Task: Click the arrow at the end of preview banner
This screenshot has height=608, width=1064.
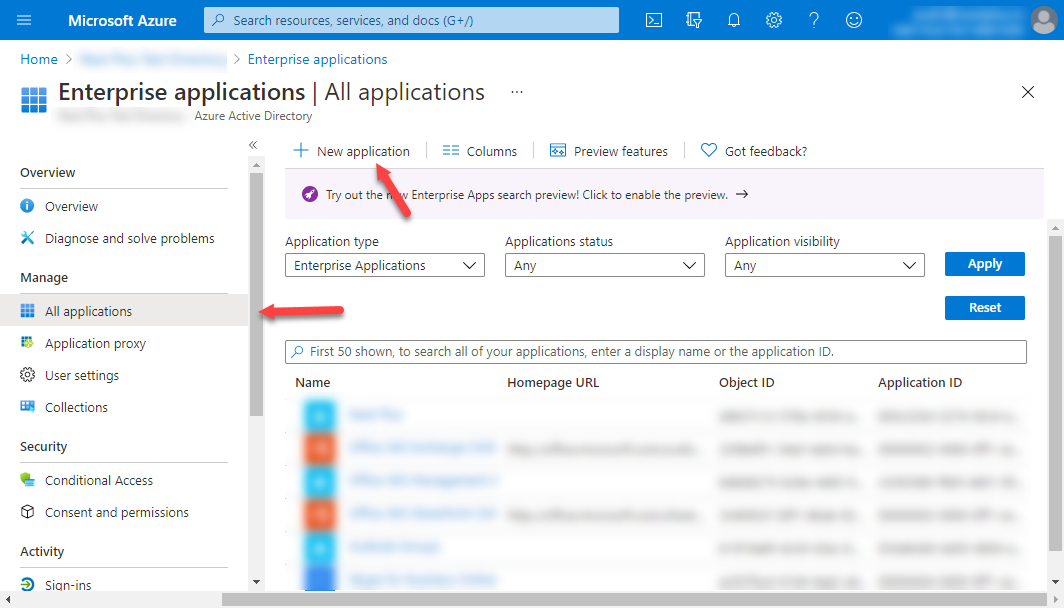Action: (742, 194)
